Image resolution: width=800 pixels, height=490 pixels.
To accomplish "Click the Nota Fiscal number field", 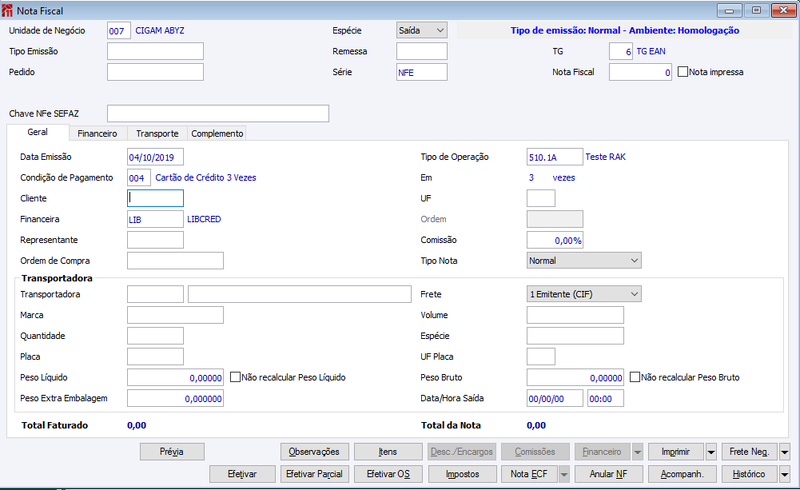I will pyautogui.click(x=640, y=72).
